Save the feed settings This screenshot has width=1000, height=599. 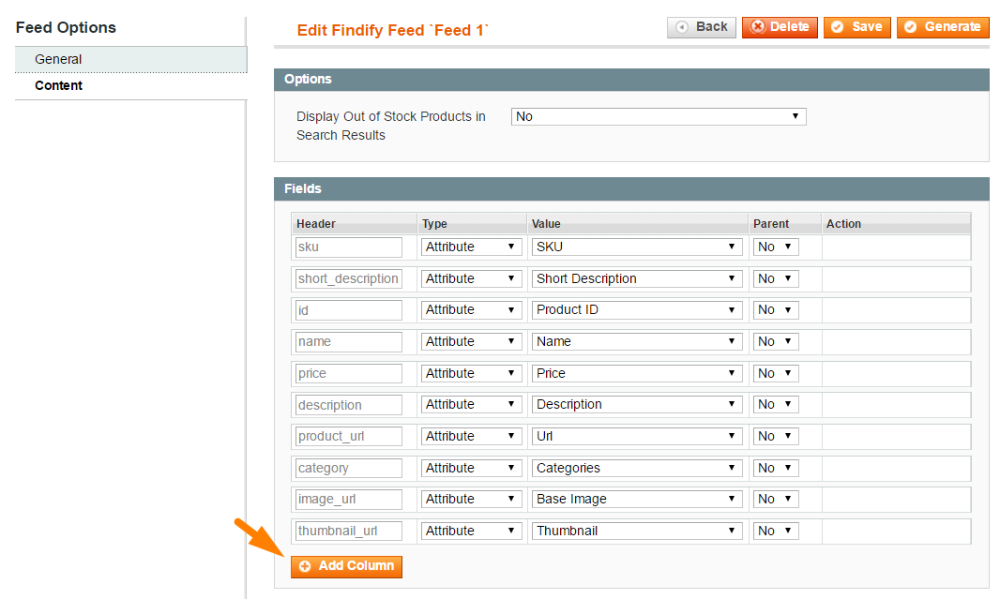pyautogui.click(x=857, y=27)
